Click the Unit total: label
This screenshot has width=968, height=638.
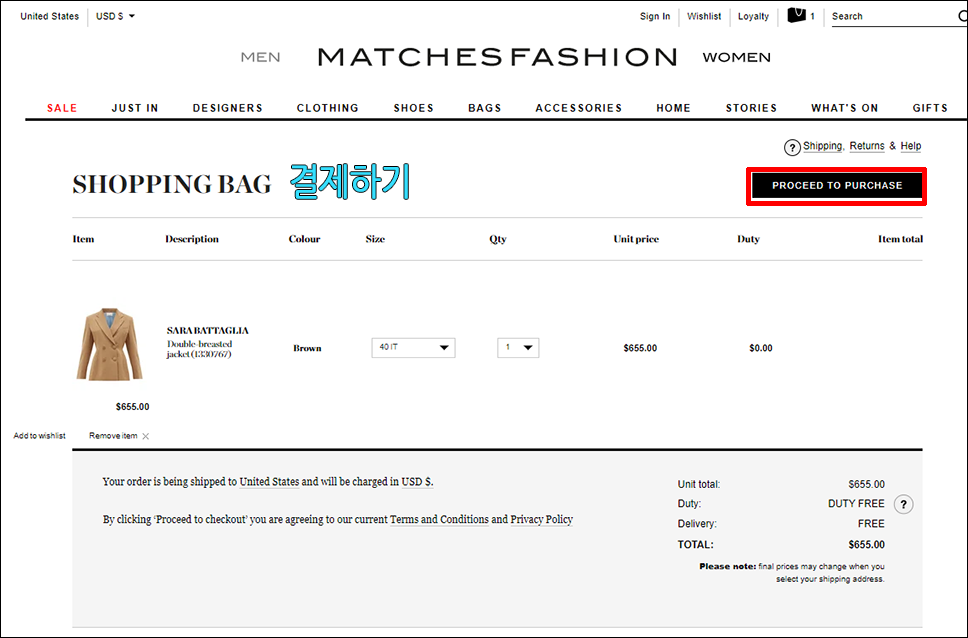click(699, 484)
